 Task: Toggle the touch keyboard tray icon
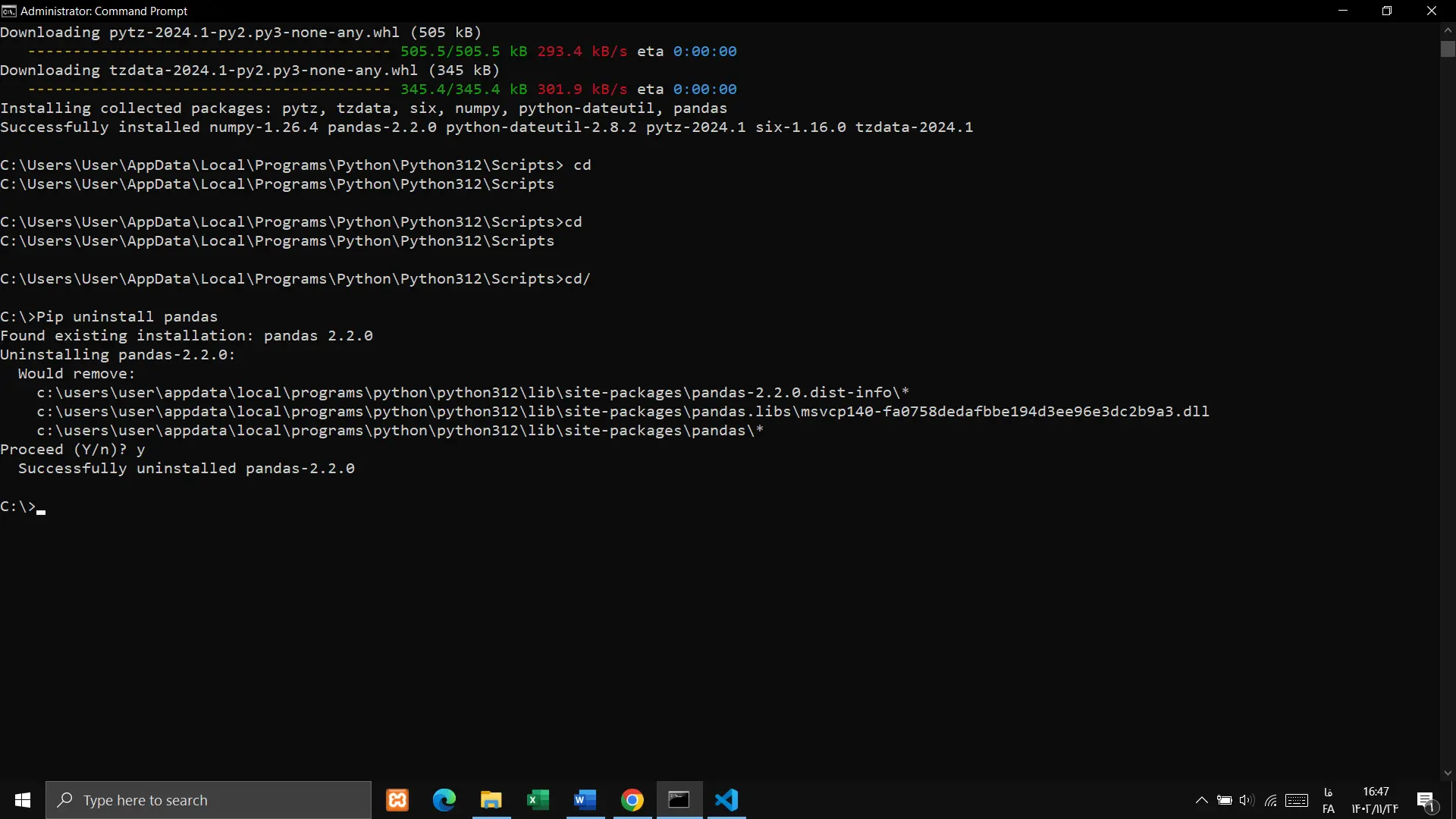pos(1297,800)
